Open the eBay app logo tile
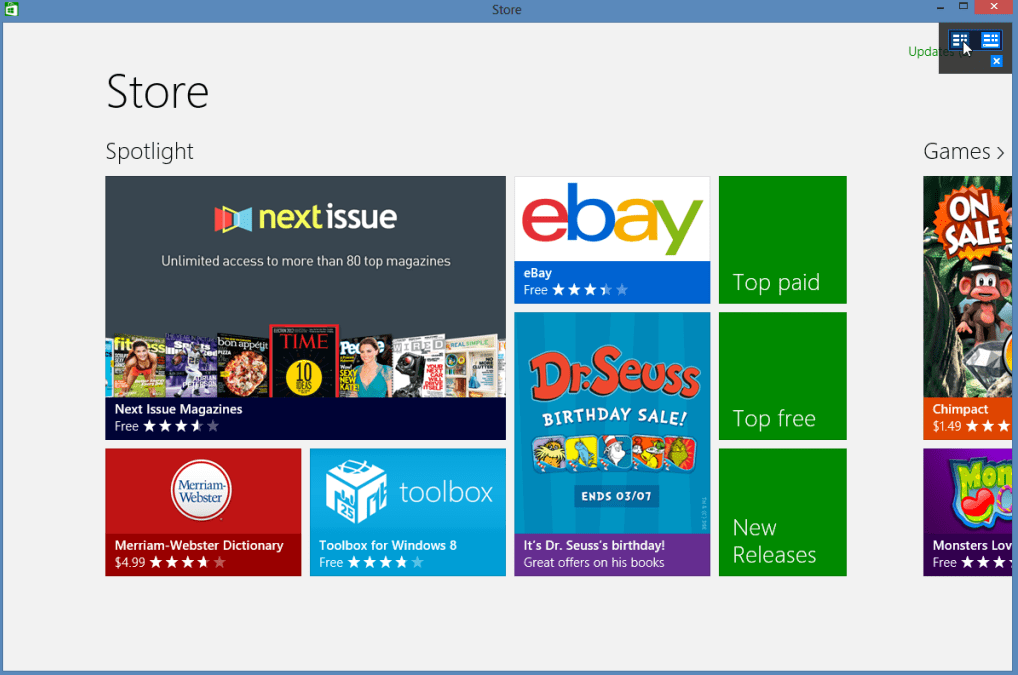 612,219
